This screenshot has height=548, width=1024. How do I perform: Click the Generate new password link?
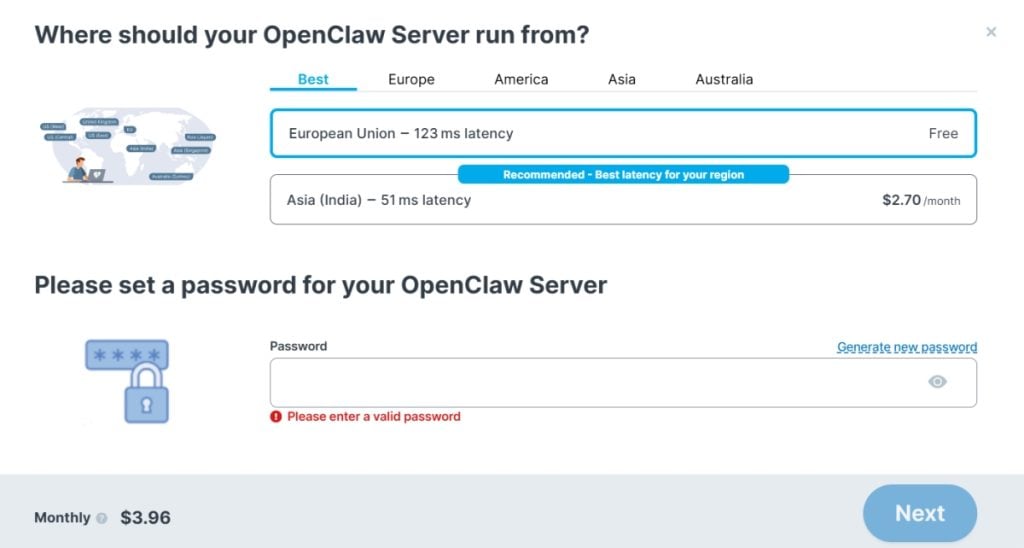[x=906, y=347]
